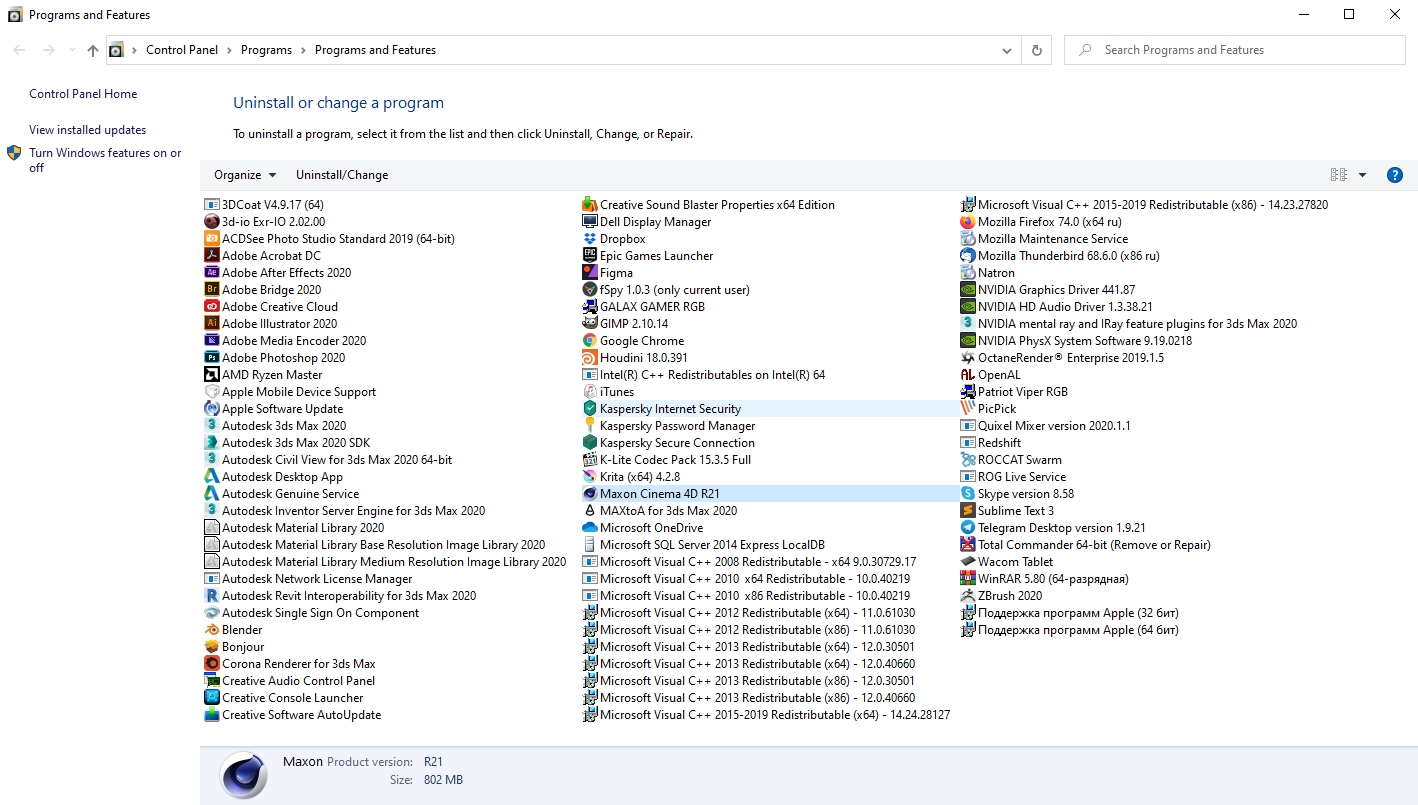This screenshot has width=1418, height=805.
Task: Click the Corona Renderer for 3ds Max icon
Action: point(211,664)
